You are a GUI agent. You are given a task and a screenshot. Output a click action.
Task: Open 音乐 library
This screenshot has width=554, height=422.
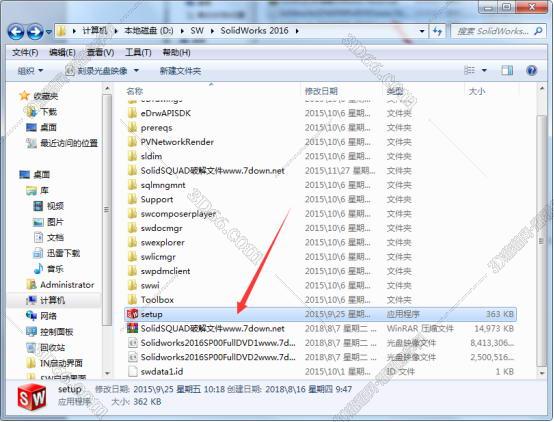[49, 269]
